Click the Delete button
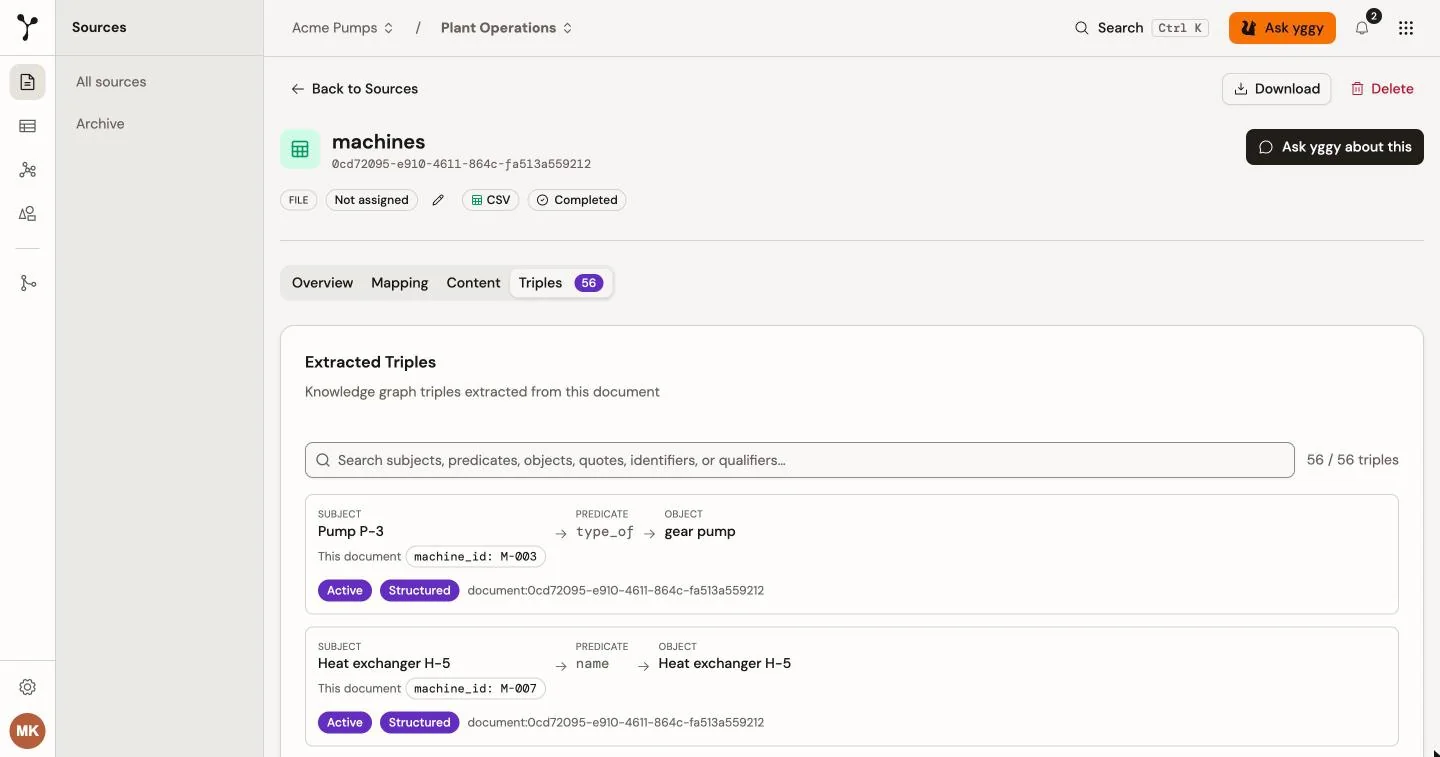The width and height of the screenshot is (1440, 757). [1382, 89]
